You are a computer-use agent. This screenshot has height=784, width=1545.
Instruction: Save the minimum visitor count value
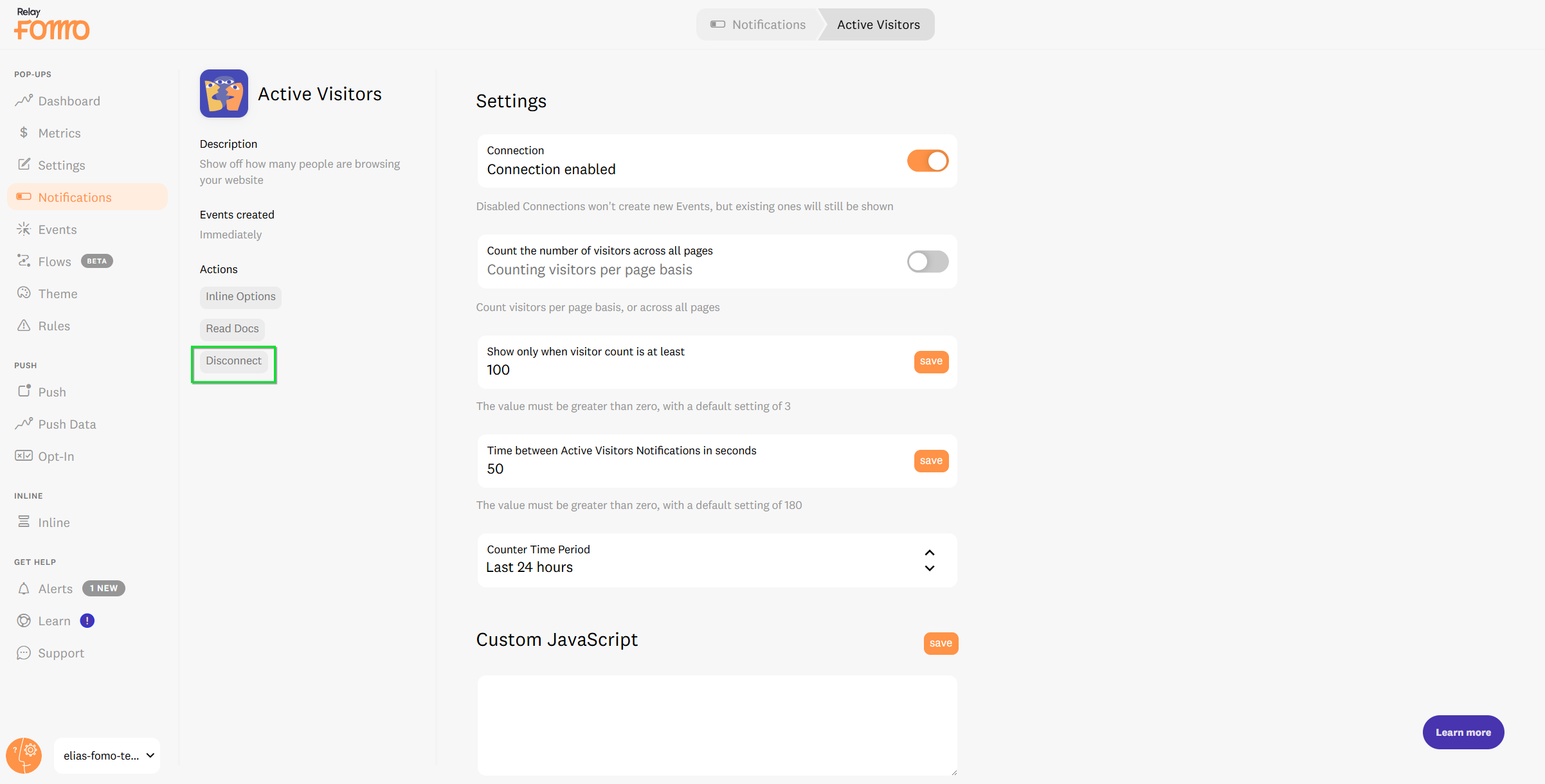930,361
